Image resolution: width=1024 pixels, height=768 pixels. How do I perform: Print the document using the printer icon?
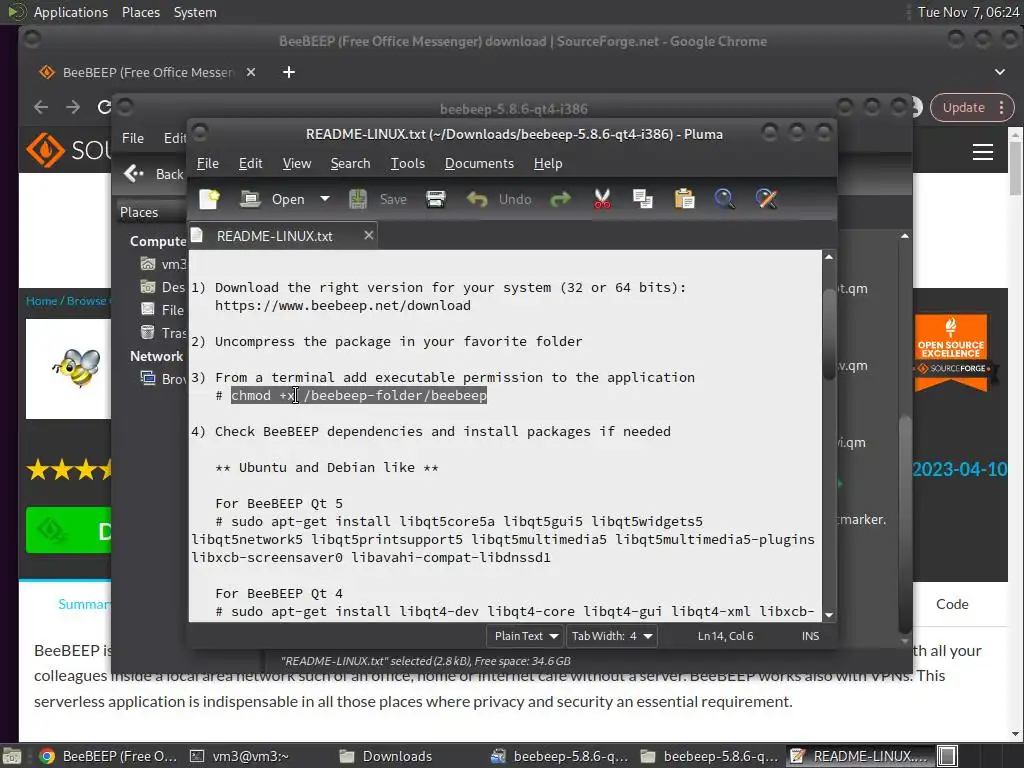[436, 199]
